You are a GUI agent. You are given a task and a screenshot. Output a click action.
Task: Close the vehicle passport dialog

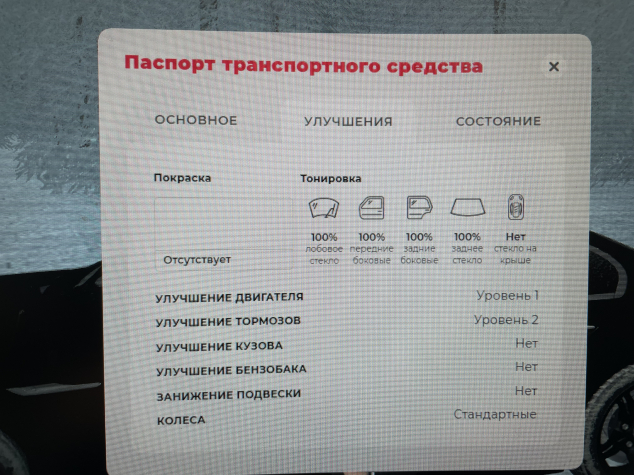(x=554, y=67)
